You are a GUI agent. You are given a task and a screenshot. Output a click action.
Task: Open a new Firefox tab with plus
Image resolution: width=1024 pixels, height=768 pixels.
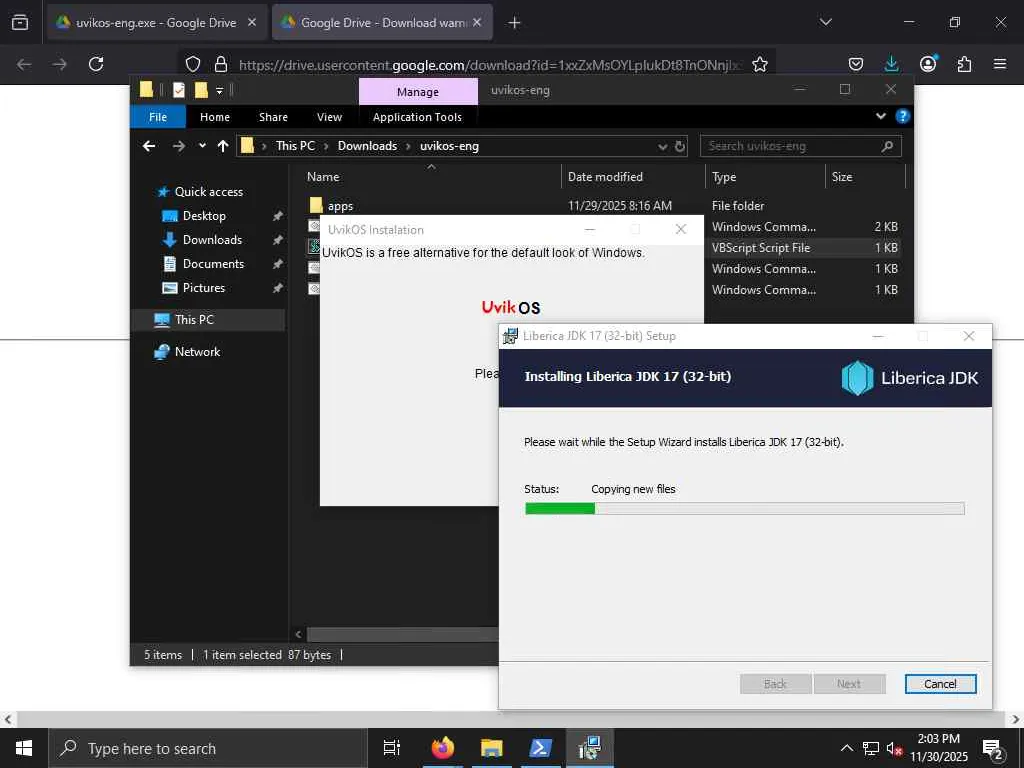[x=515, y=23]
